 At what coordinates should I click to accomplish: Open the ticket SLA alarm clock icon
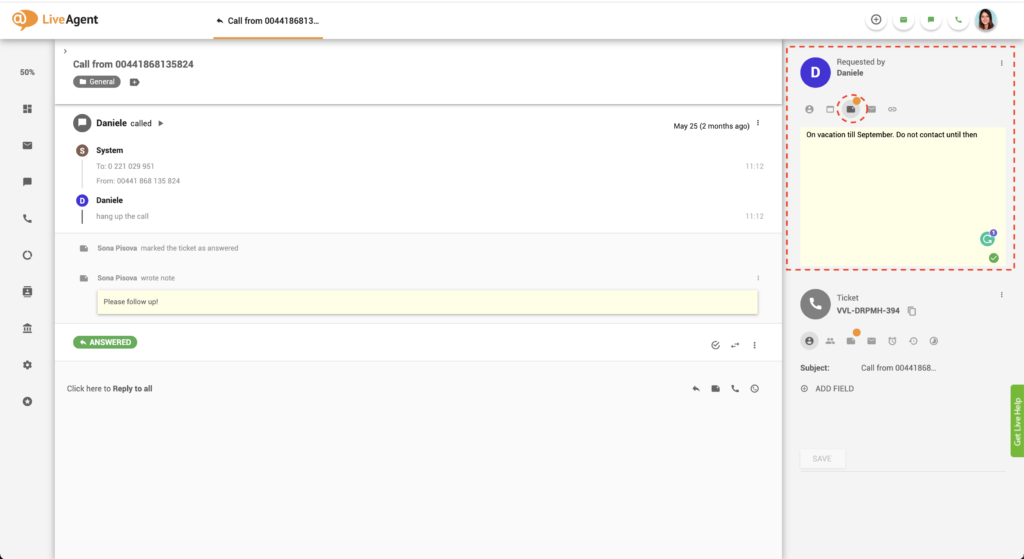892,341
